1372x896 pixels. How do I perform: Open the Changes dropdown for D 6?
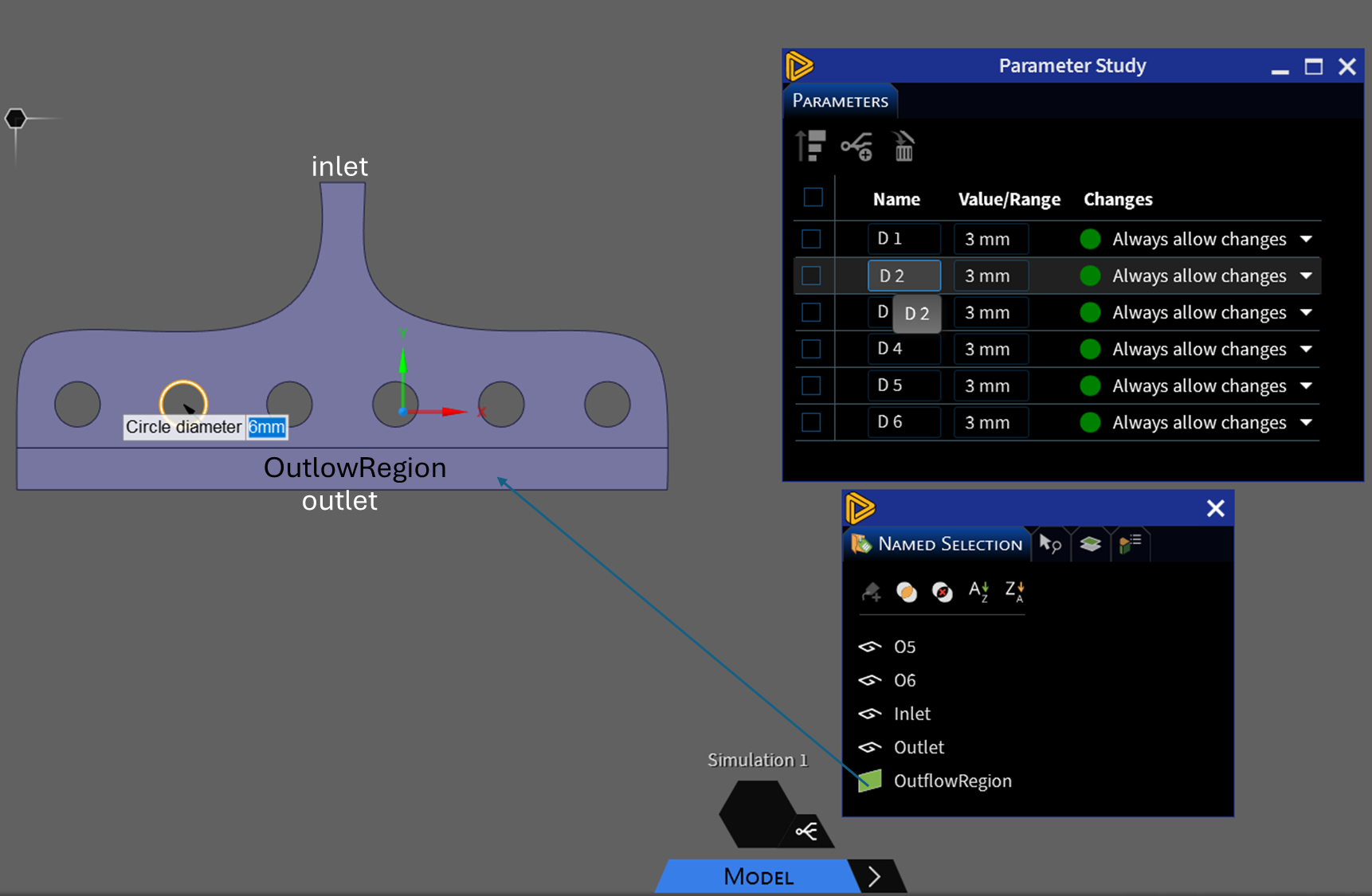click(x=1306, y=422)
